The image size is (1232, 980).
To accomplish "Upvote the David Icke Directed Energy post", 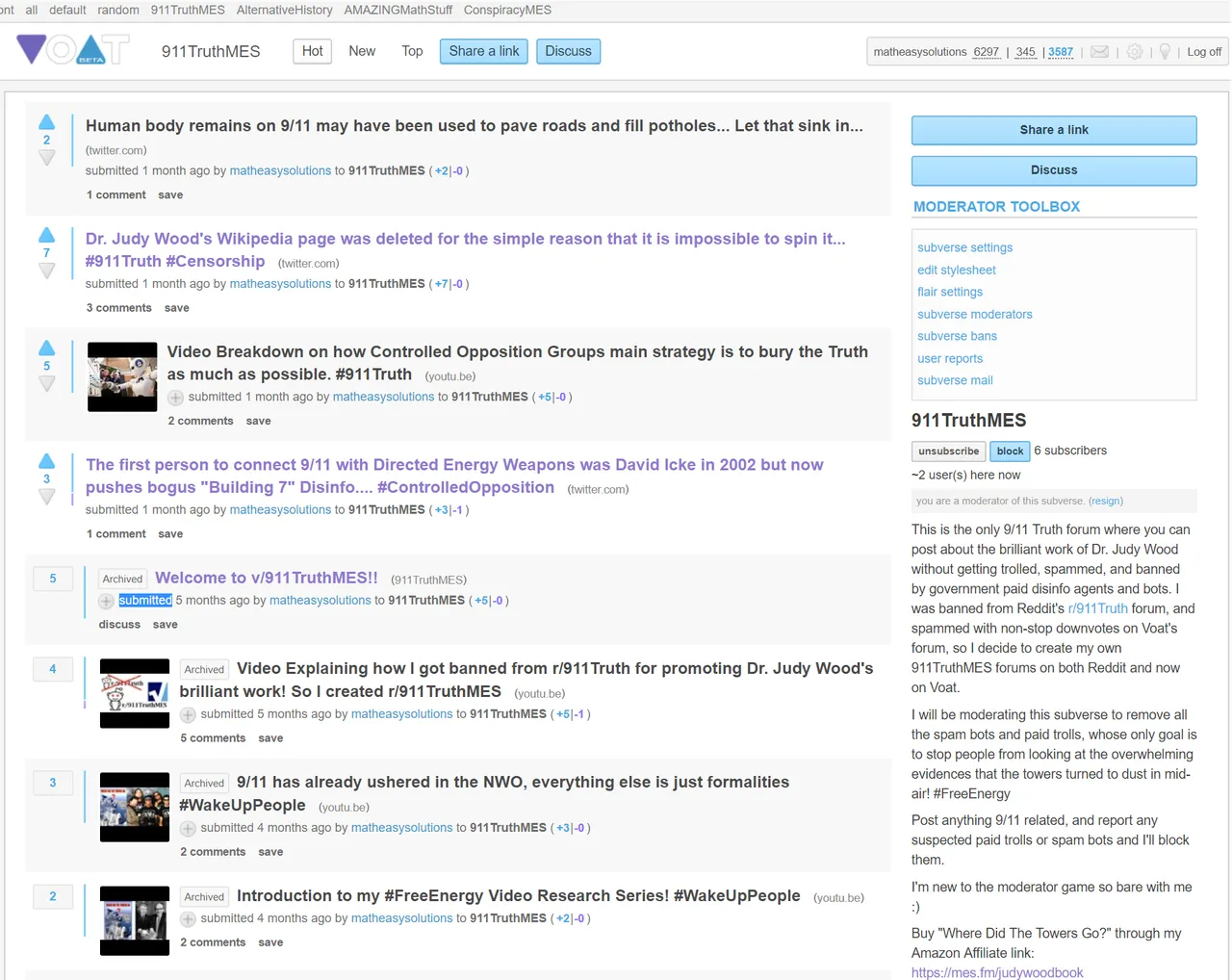I will click(46, 461).
